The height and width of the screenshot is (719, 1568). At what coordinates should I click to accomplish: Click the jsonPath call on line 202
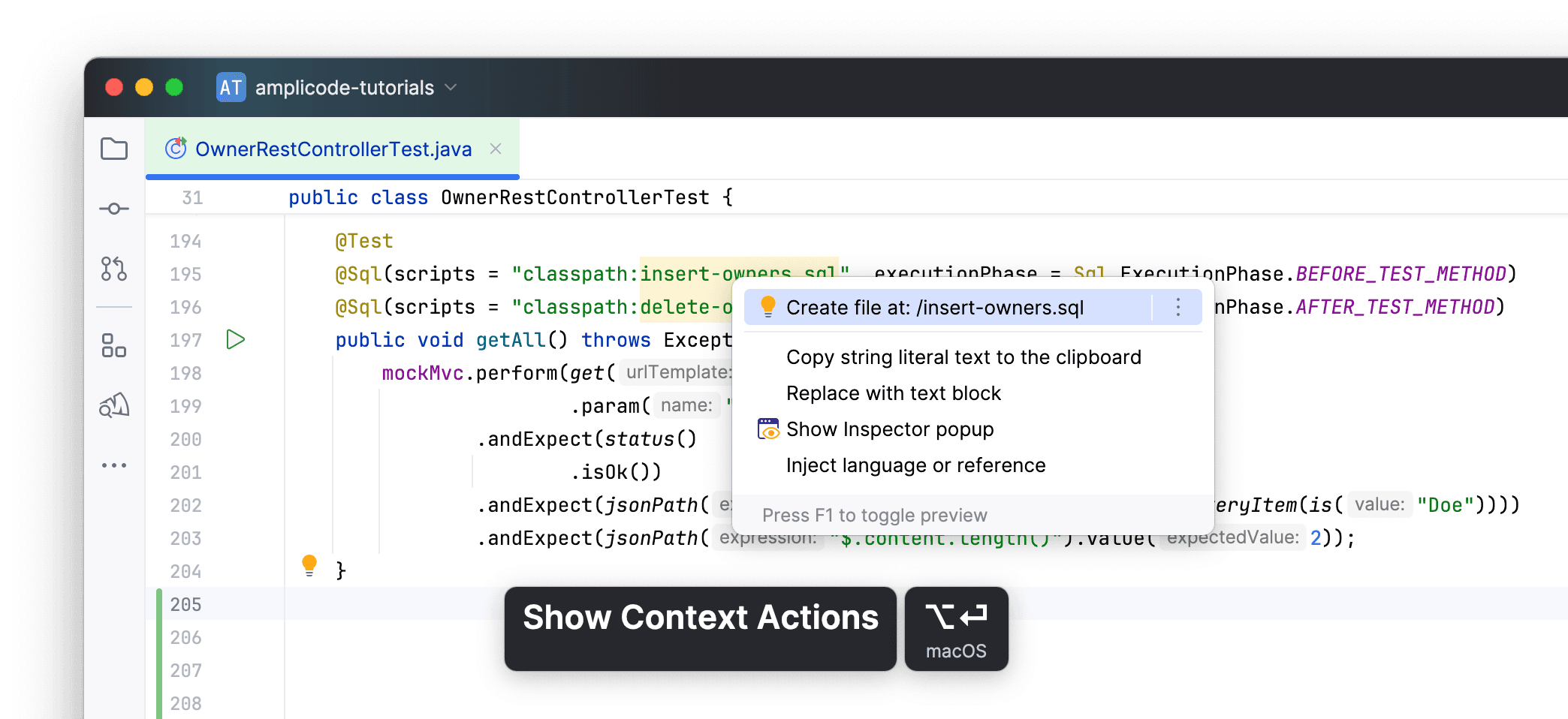point(651,505)
